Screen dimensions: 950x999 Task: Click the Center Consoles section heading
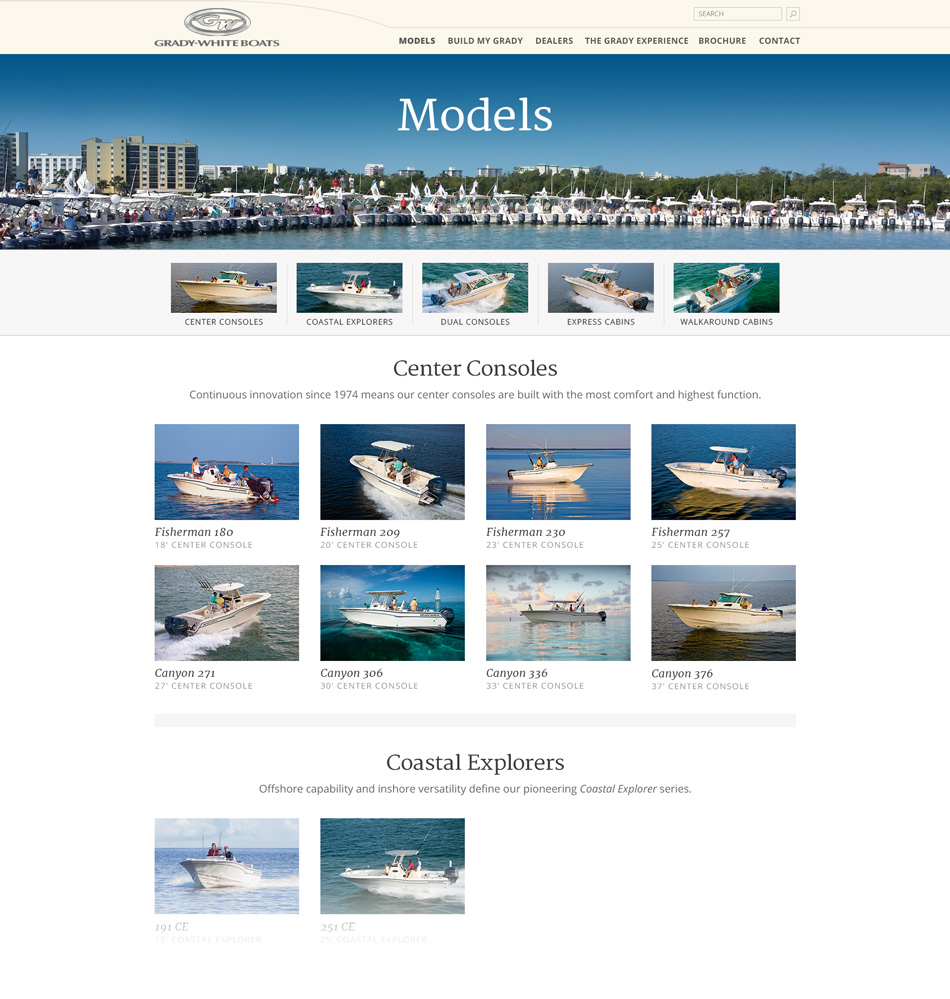(x=475, y=368)
